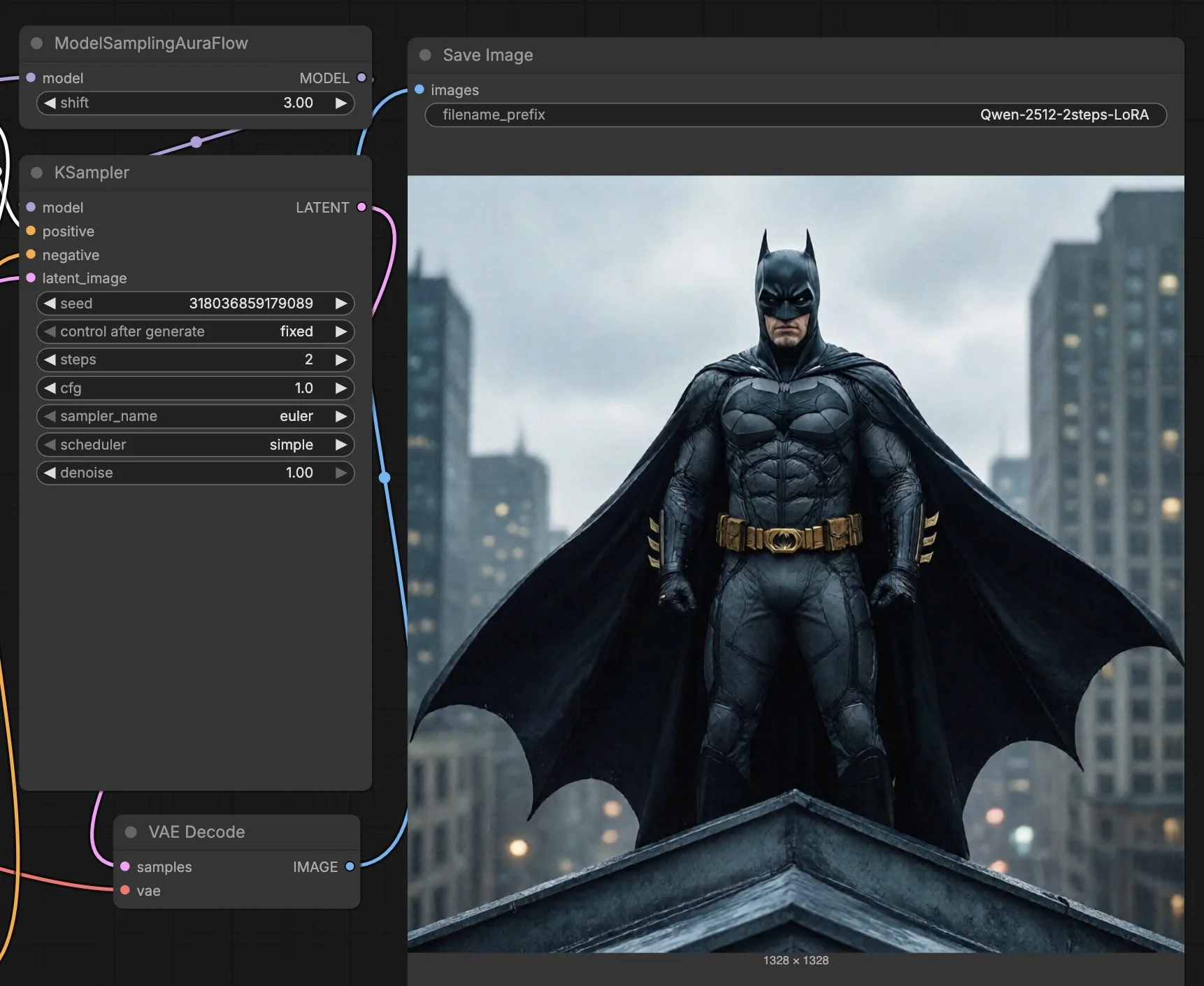Adjust the cfg value slider in KSampler

pyautogui.click(x=196, y=388)
